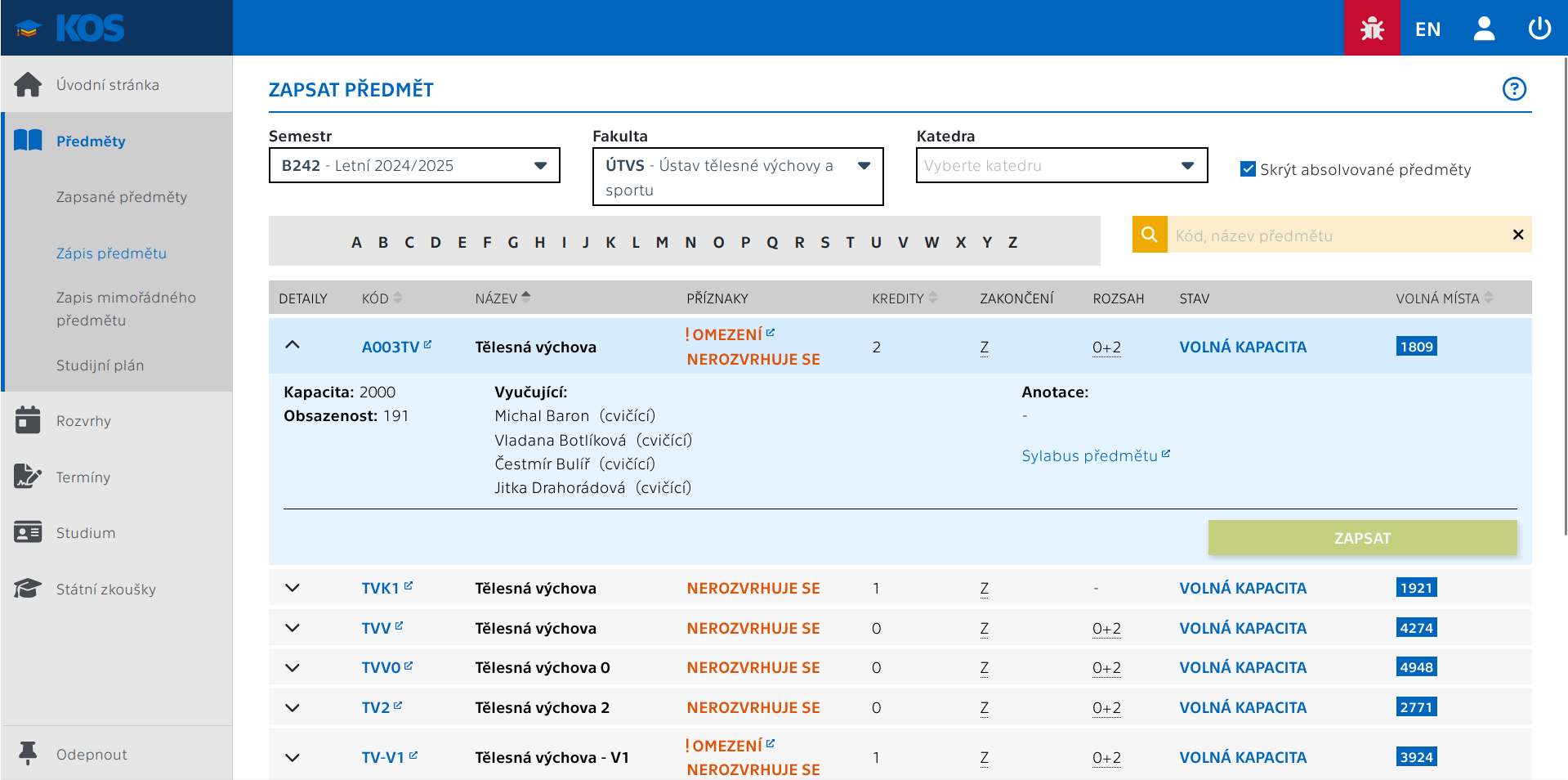
Task: Open OMEZENÍ restriction icon in A003TV row
Action: [771, 333]
